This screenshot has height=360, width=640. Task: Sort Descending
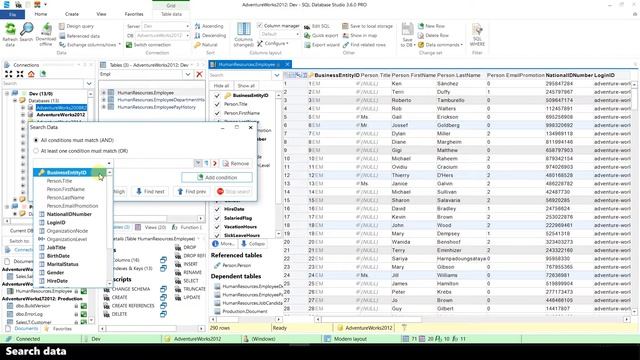tap(210, 36)
